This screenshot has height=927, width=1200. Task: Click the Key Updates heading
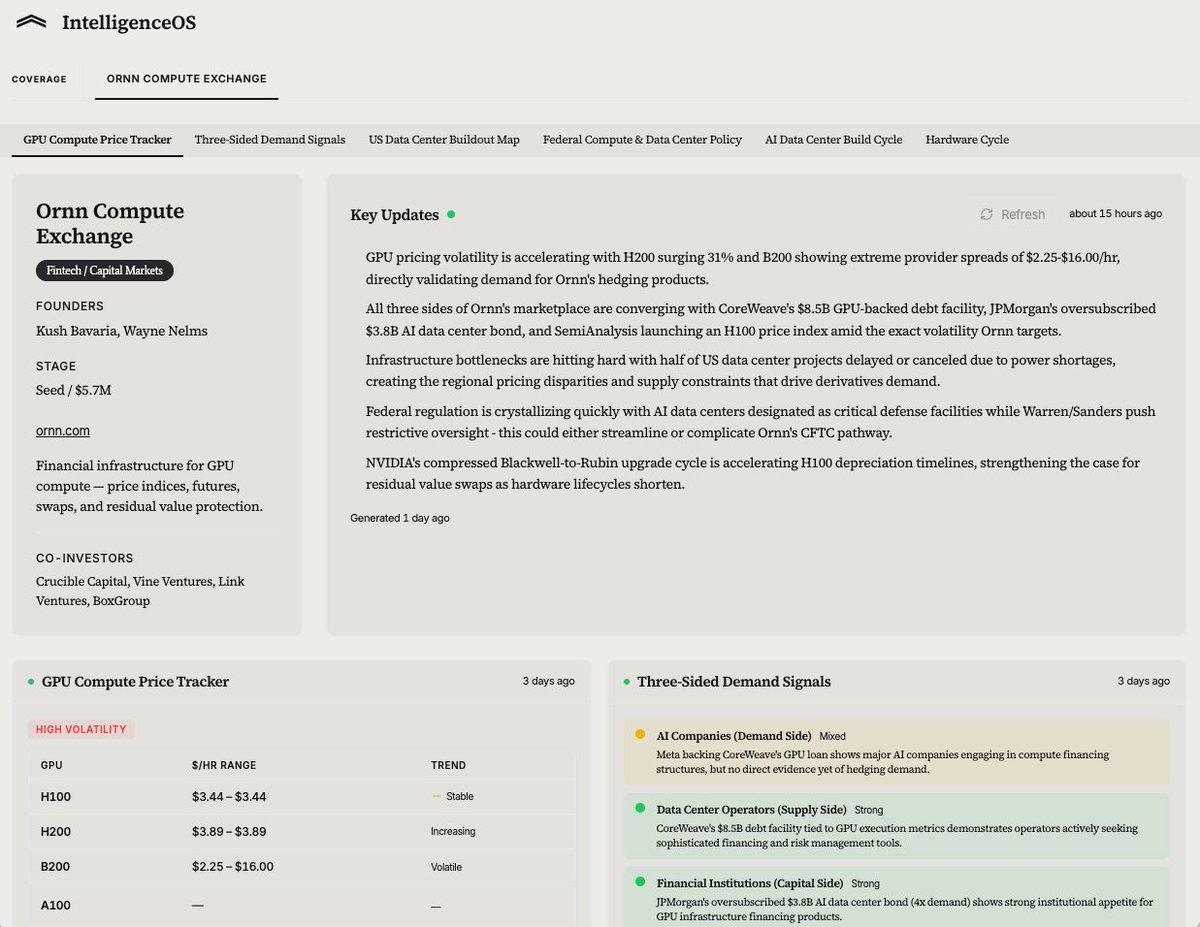[394, 215]
